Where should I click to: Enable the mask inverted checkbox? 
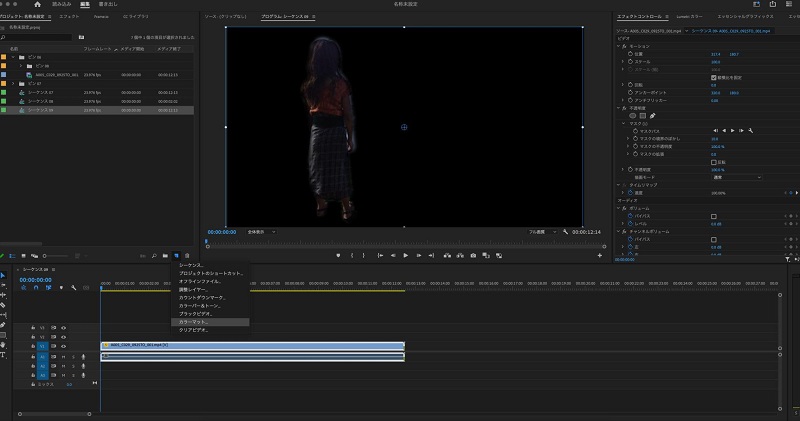pos(714,162)
